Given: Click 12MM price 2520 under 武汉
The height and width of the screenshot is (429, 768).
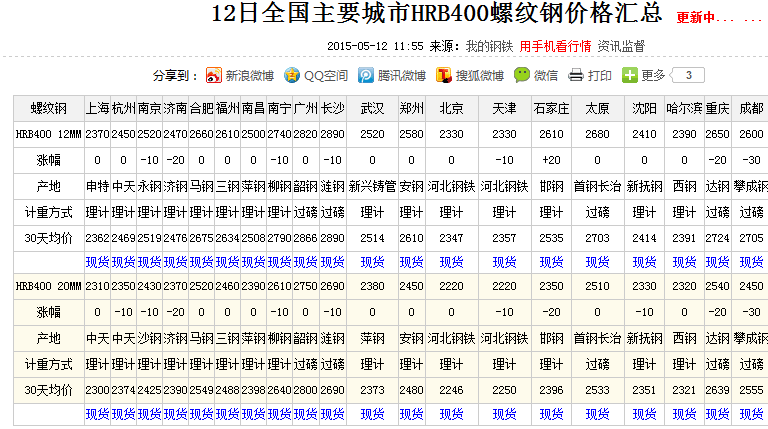Looking at the screenshot, I should coord(372,134).
